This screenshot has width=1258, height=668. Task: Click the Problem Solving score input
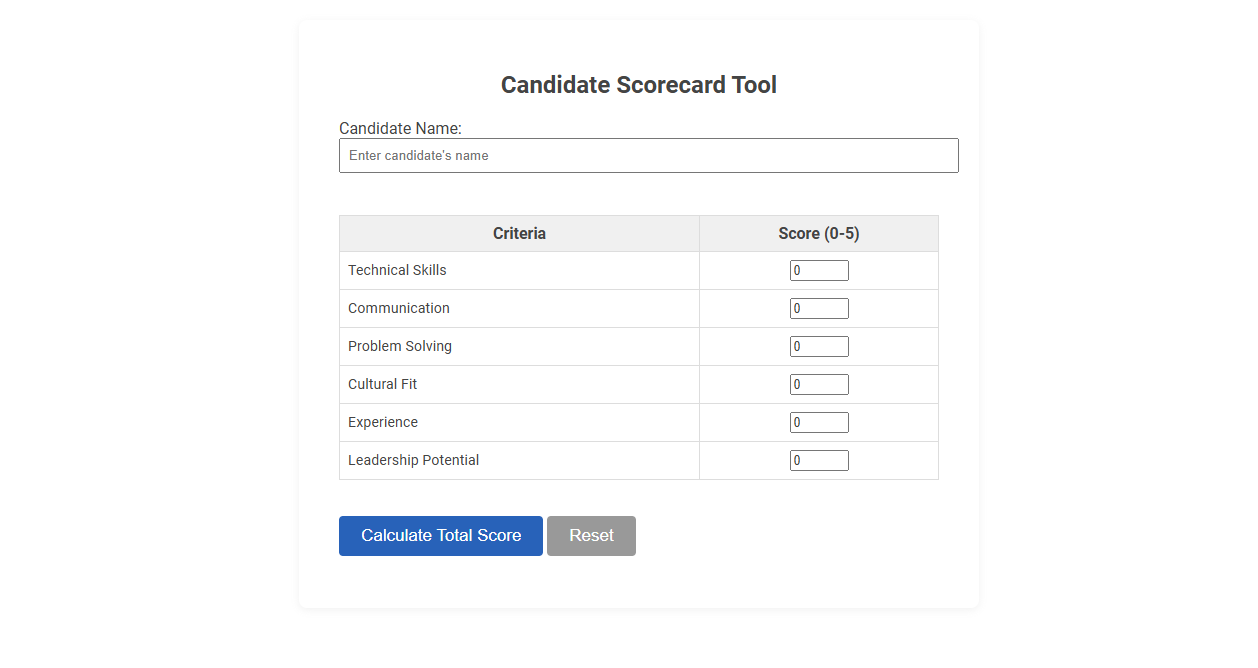pyautogui.click(x=819, y=346)
